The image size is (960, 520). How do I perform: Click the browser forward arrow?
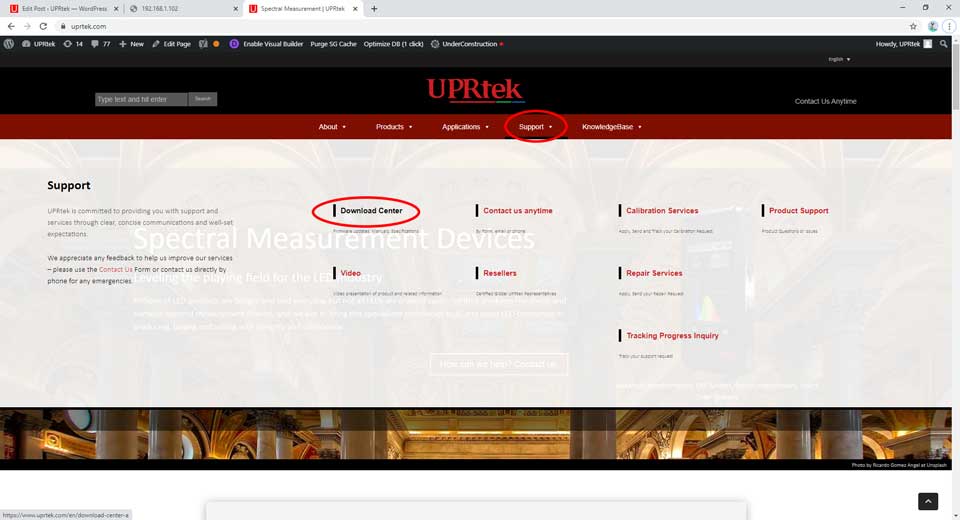coord(27,26)
